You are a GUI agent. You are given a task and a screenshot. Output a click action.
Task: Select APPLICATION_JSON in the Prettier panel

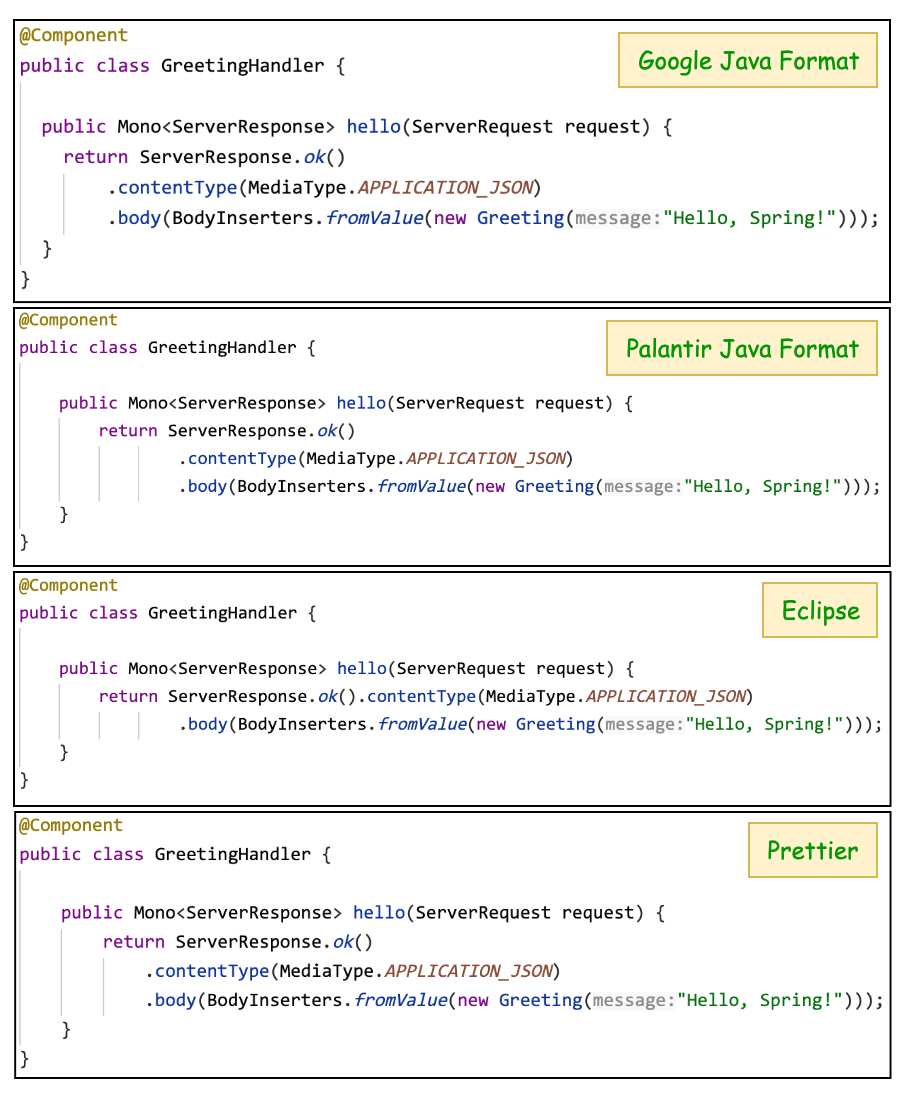(x=468, y=972)
